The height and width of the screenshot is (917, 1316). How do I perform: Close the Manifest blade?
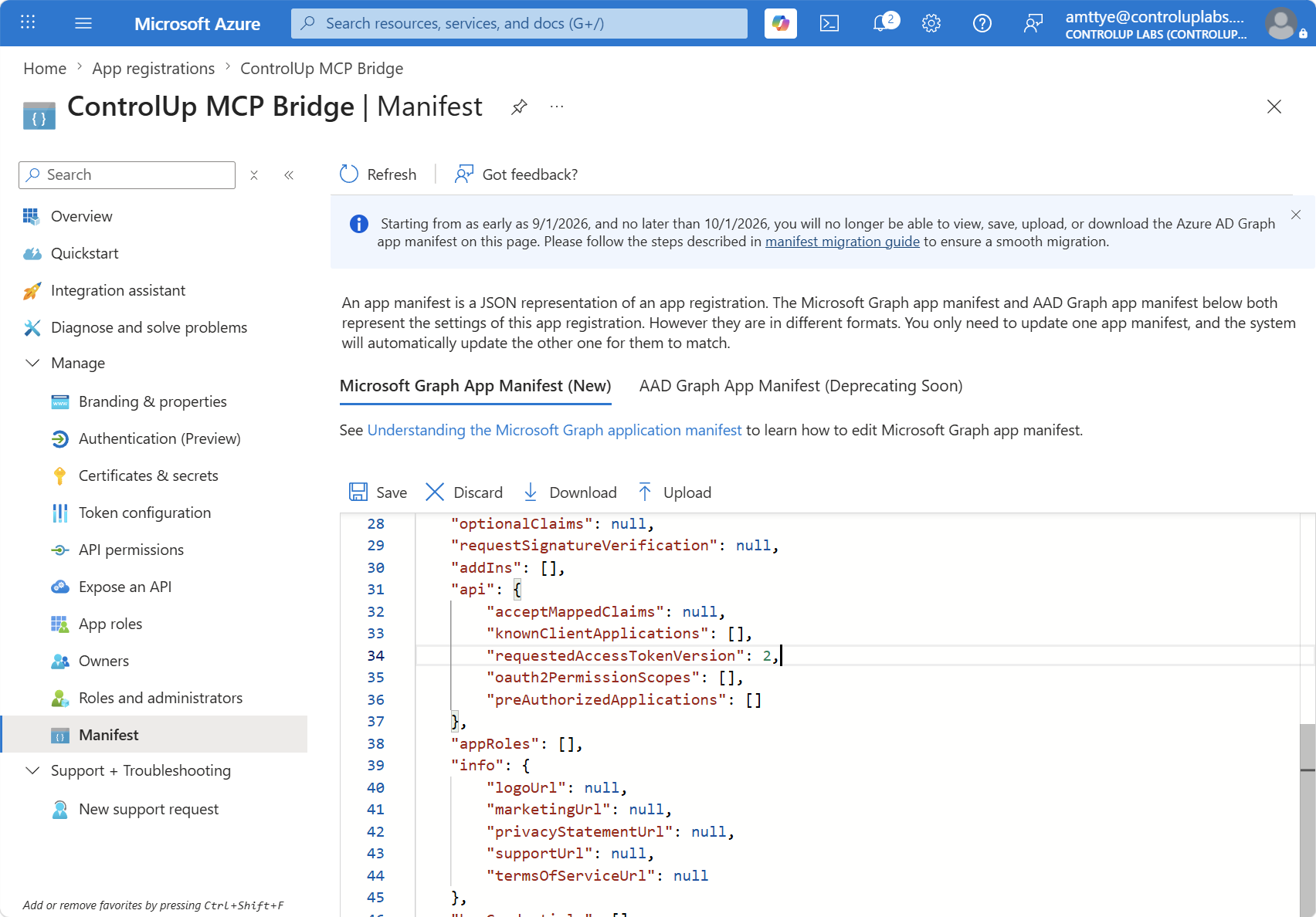click(x=1274, y=107)
